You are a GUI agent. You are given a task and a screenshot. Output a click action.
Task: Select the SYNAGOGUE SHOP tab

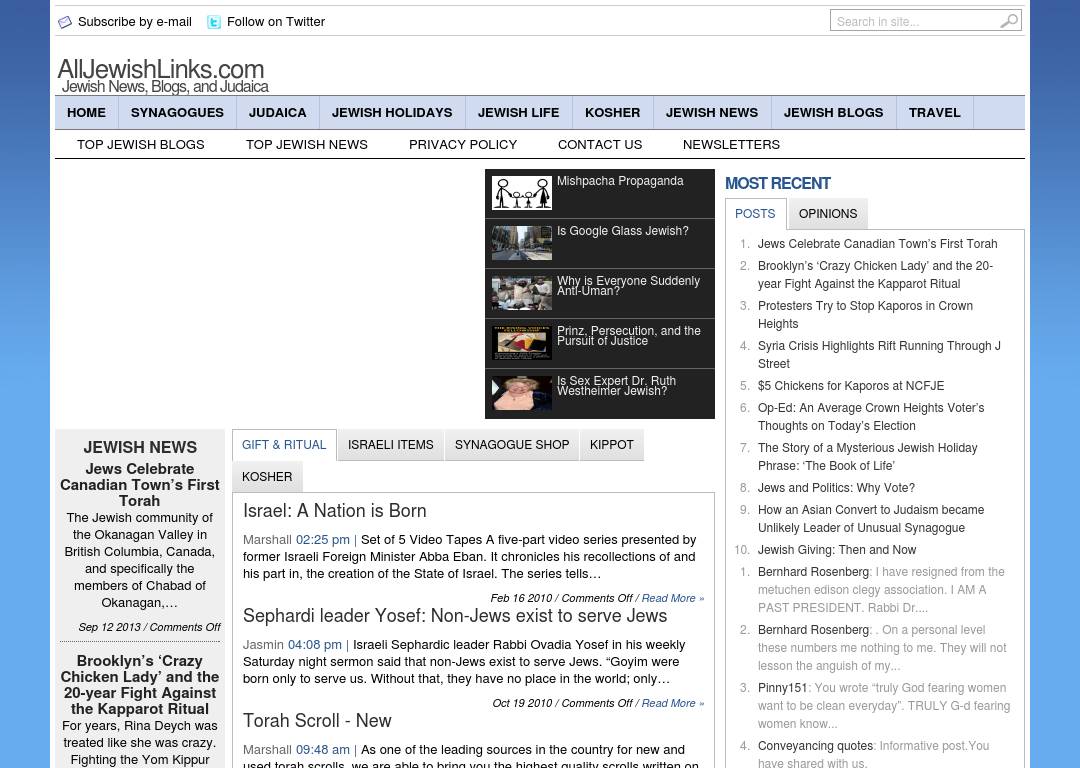click(x=512, y=445)
